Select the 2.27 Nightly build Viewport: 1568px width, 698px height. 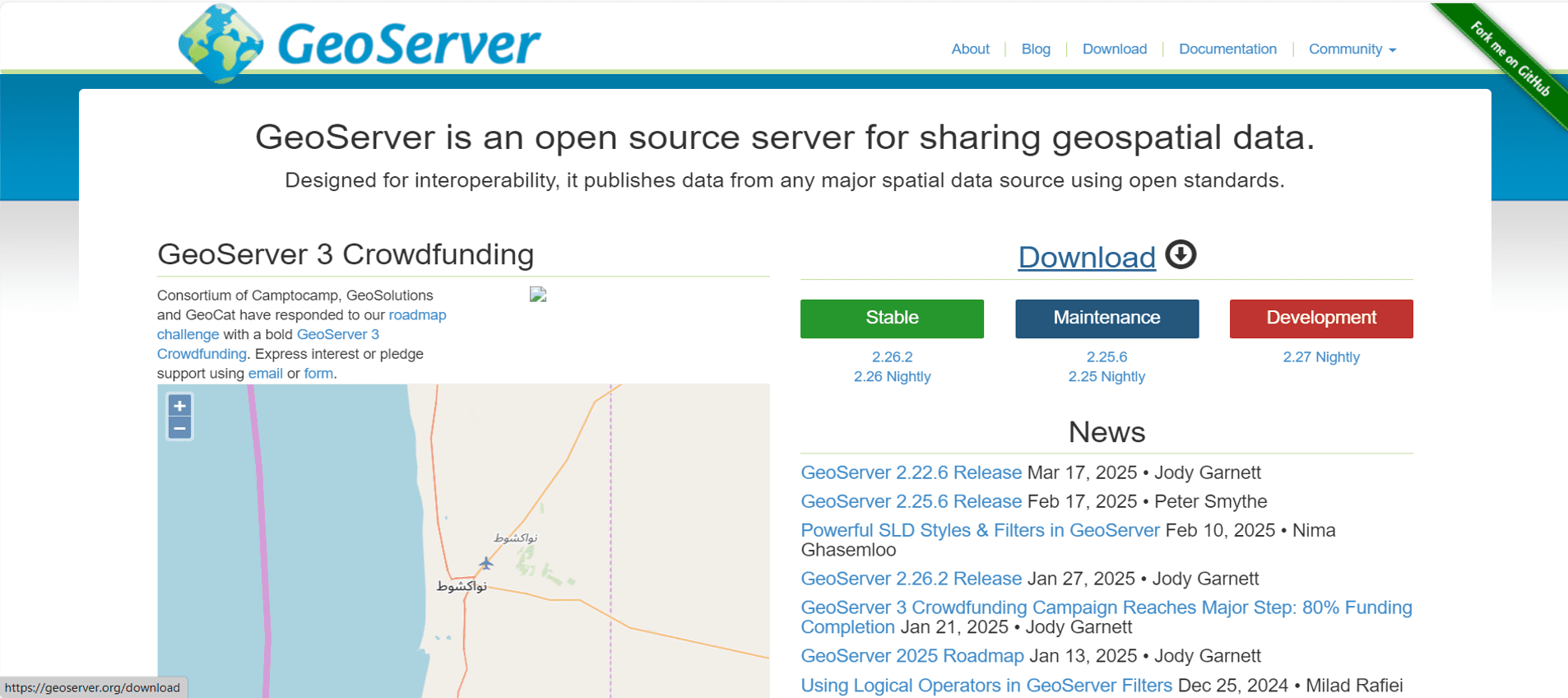pos(1321,357)
